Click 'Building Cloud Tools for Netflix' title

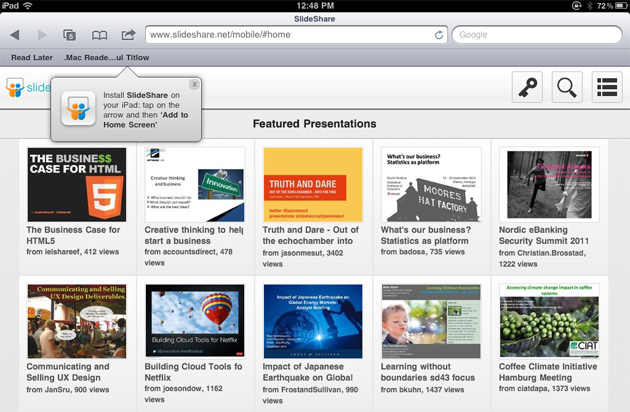tap(193, 372)
